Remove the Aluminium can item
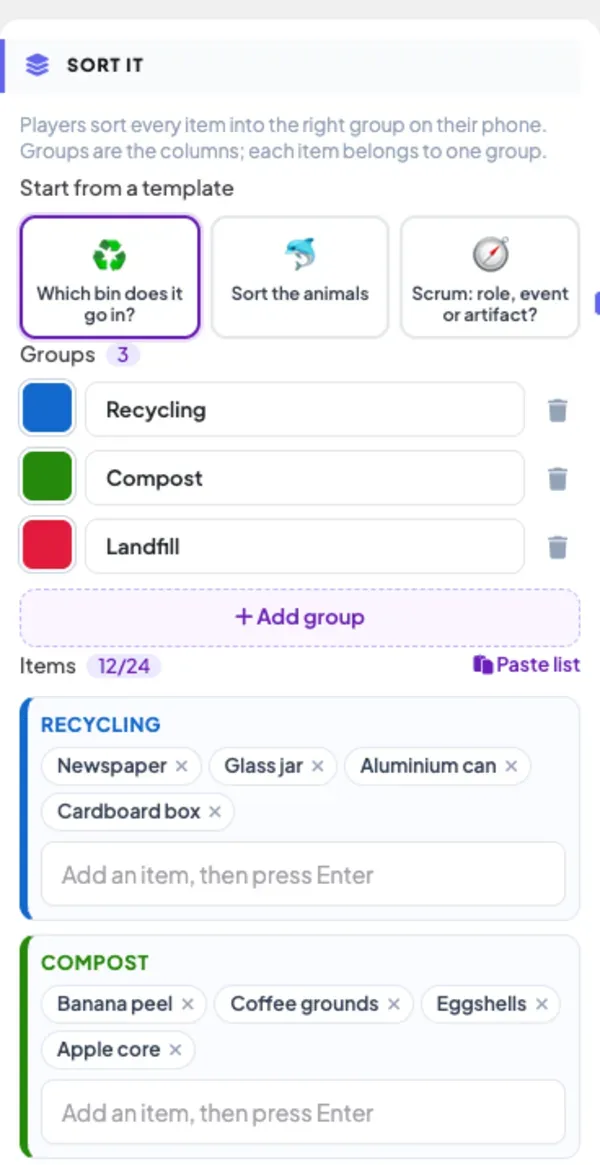This screenshot has width=600, height=1165. point(511,766)
